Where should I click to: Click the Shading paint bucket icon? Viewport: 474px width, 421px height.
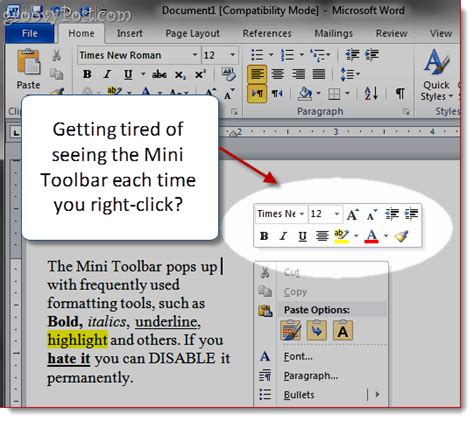[x=305, y=94]
